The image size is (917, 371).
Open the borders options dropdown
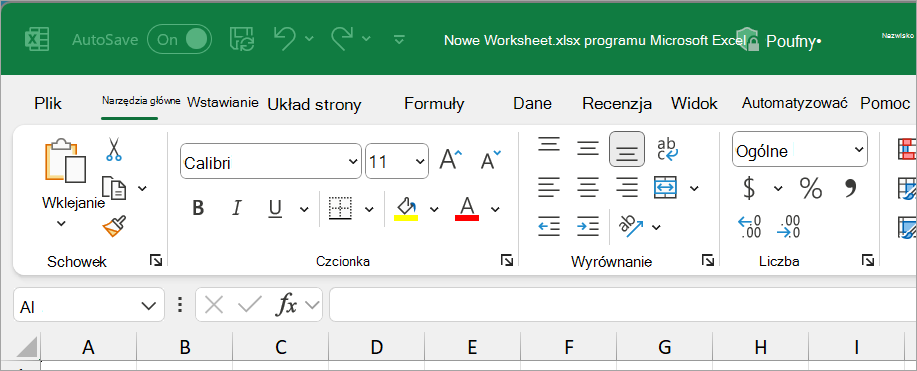(x=369, y=209)
